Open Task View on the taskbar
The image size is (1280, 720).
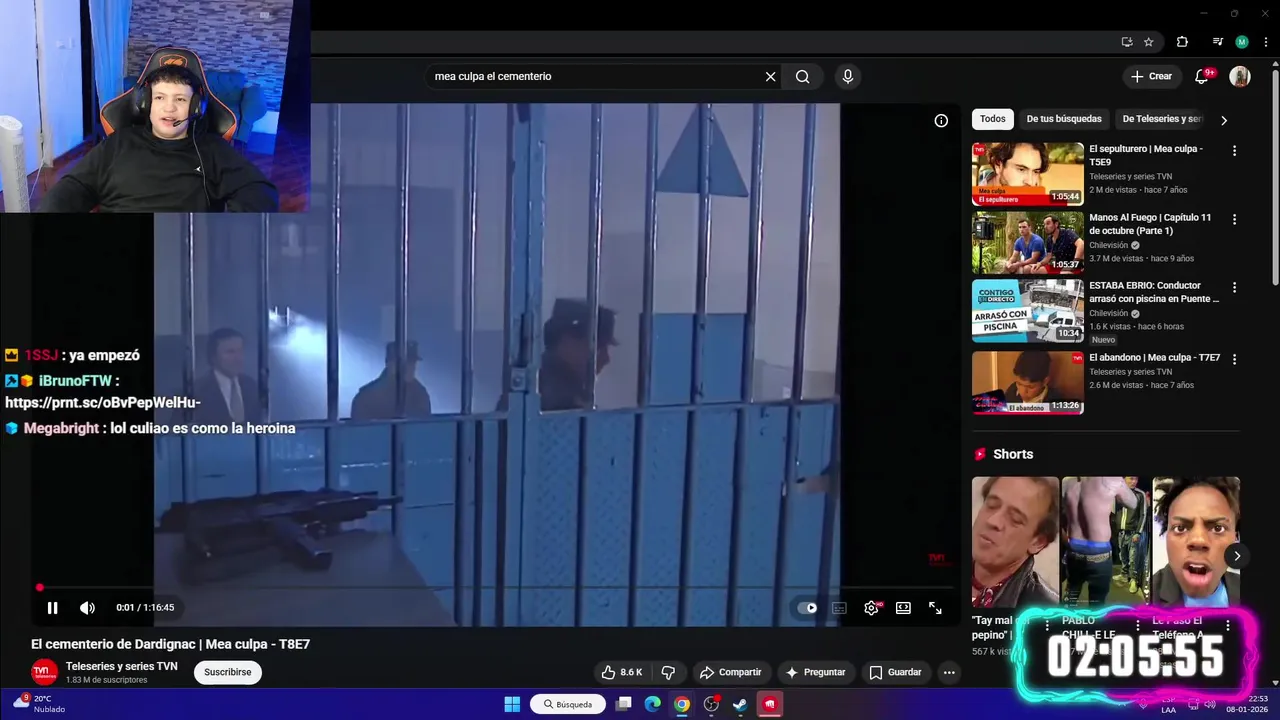(624, 704)
